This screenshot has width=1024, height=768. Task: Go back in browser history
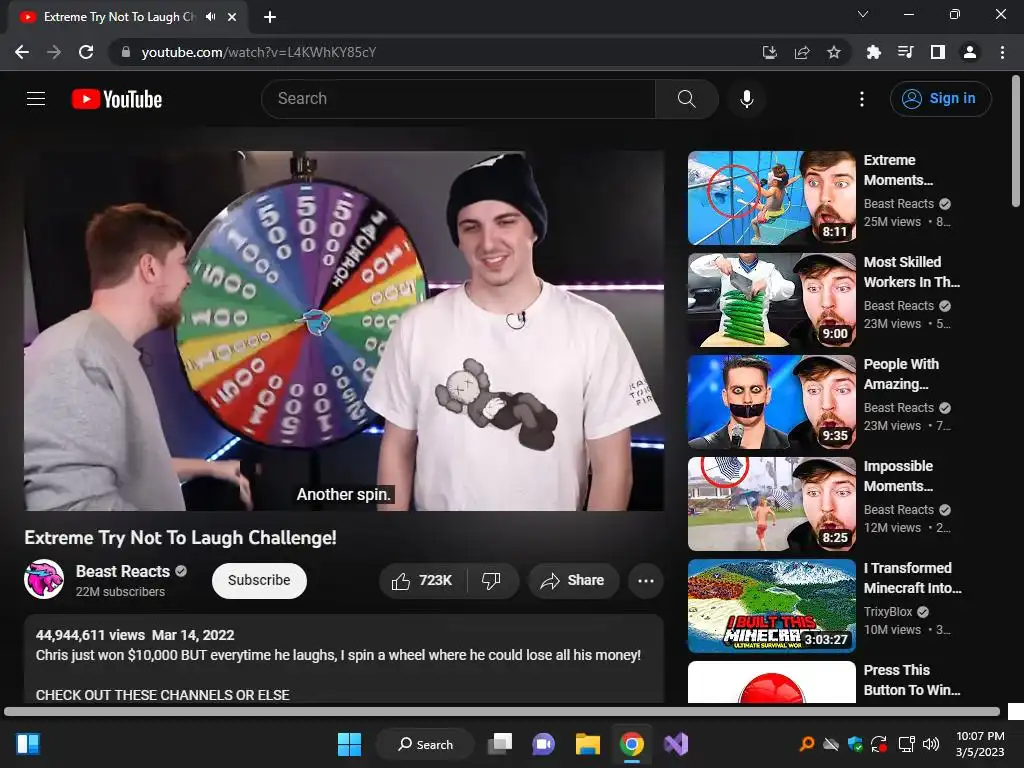click(22, 52)
